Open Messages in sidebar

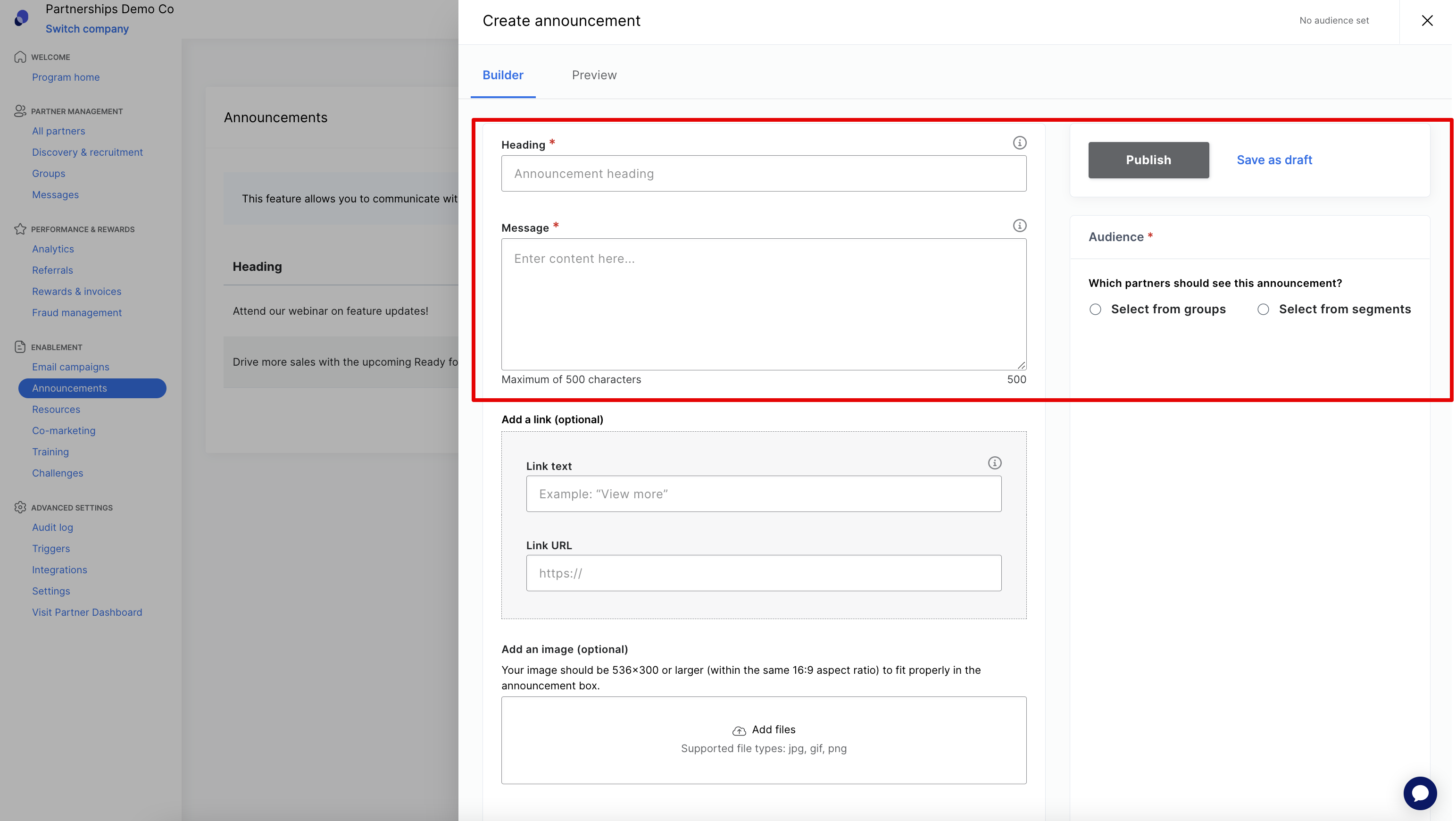click(x=55, y=194)
